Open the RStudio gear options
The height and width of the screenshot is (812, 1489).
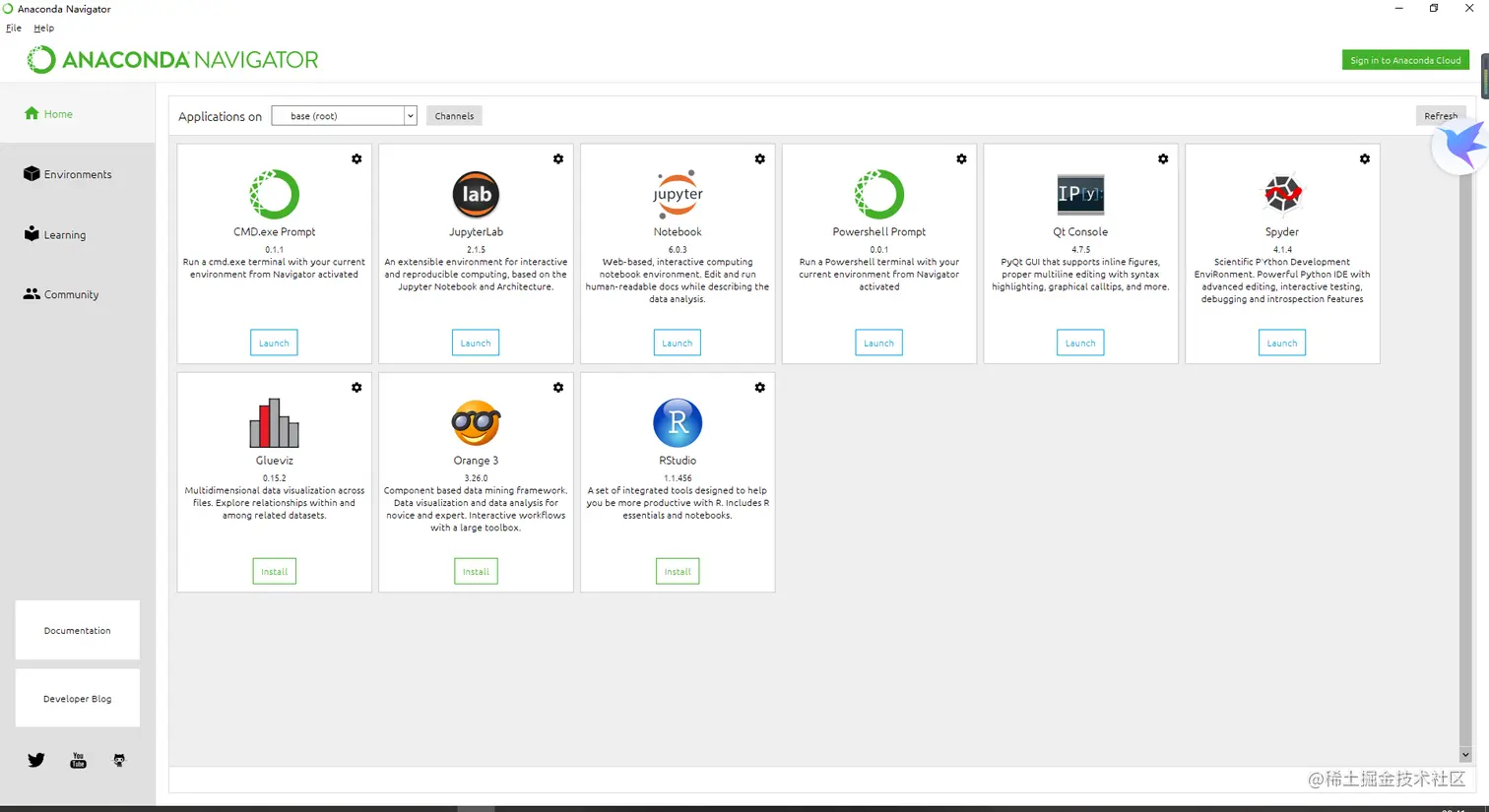(x=760, y=388)
